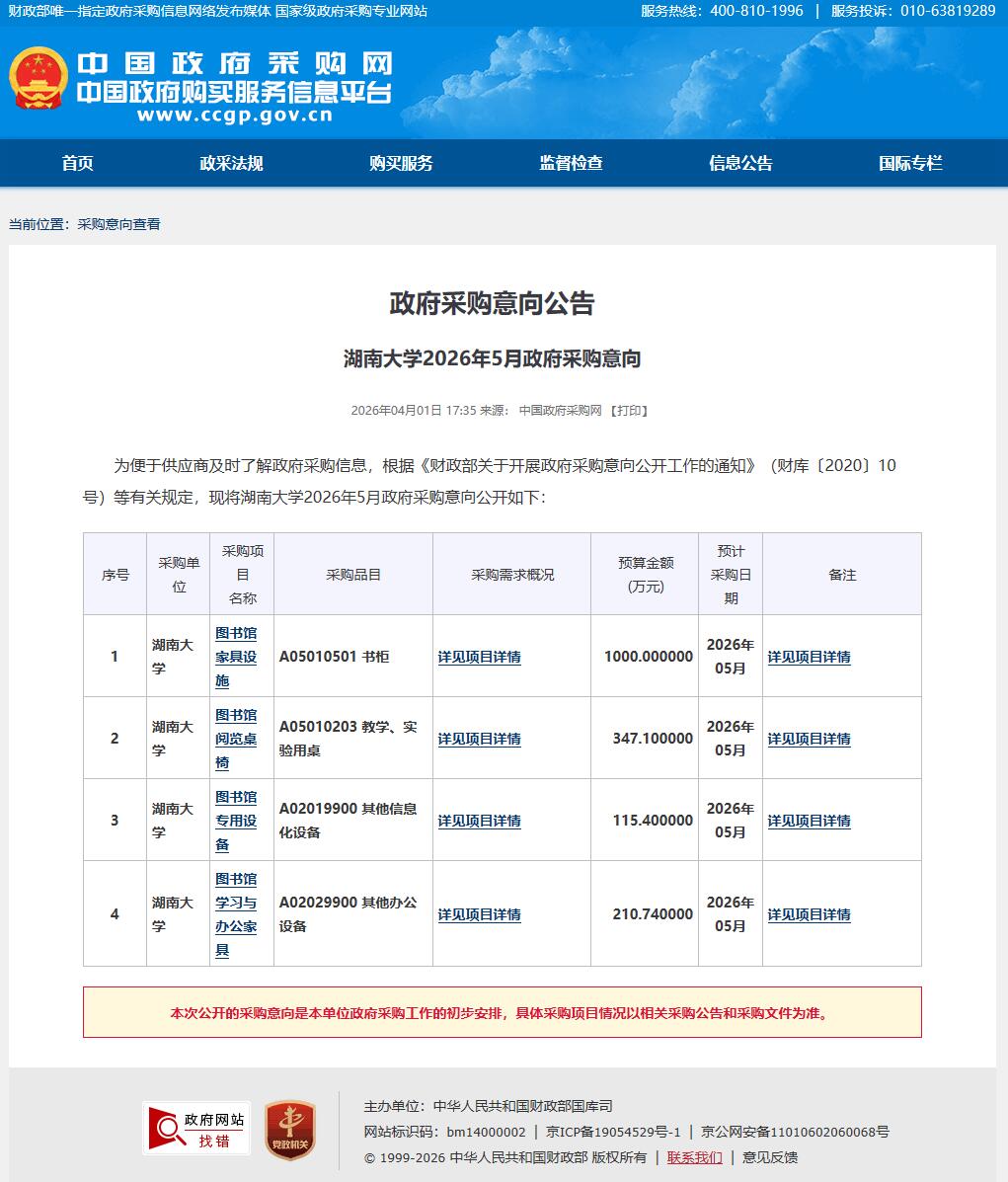Open 详见项目详情 under 采购需求概况 for row 2
The height and width of the screenshot is (1182, 1008).
[480, 740]
